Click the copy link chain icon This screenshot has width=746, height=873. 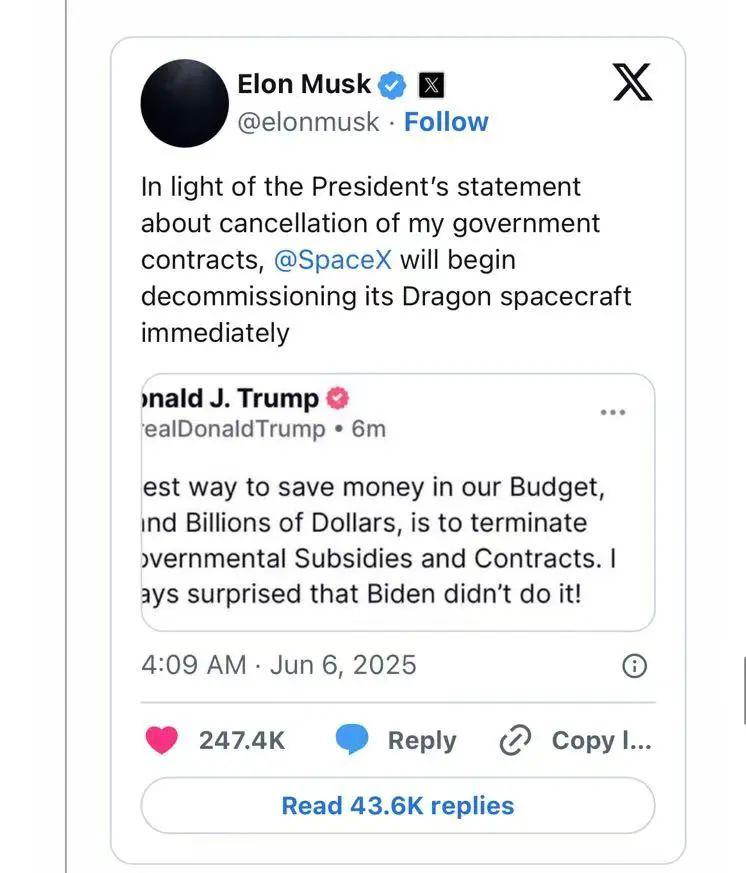514,740
